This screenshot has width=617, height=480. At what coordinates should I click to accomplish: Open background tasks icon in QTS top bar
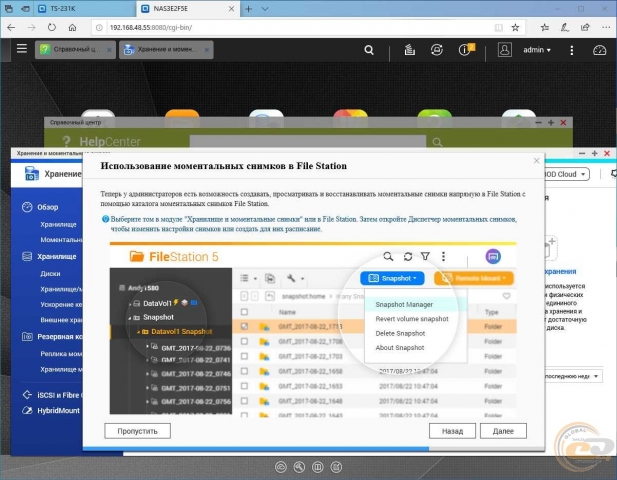point(409,50)
